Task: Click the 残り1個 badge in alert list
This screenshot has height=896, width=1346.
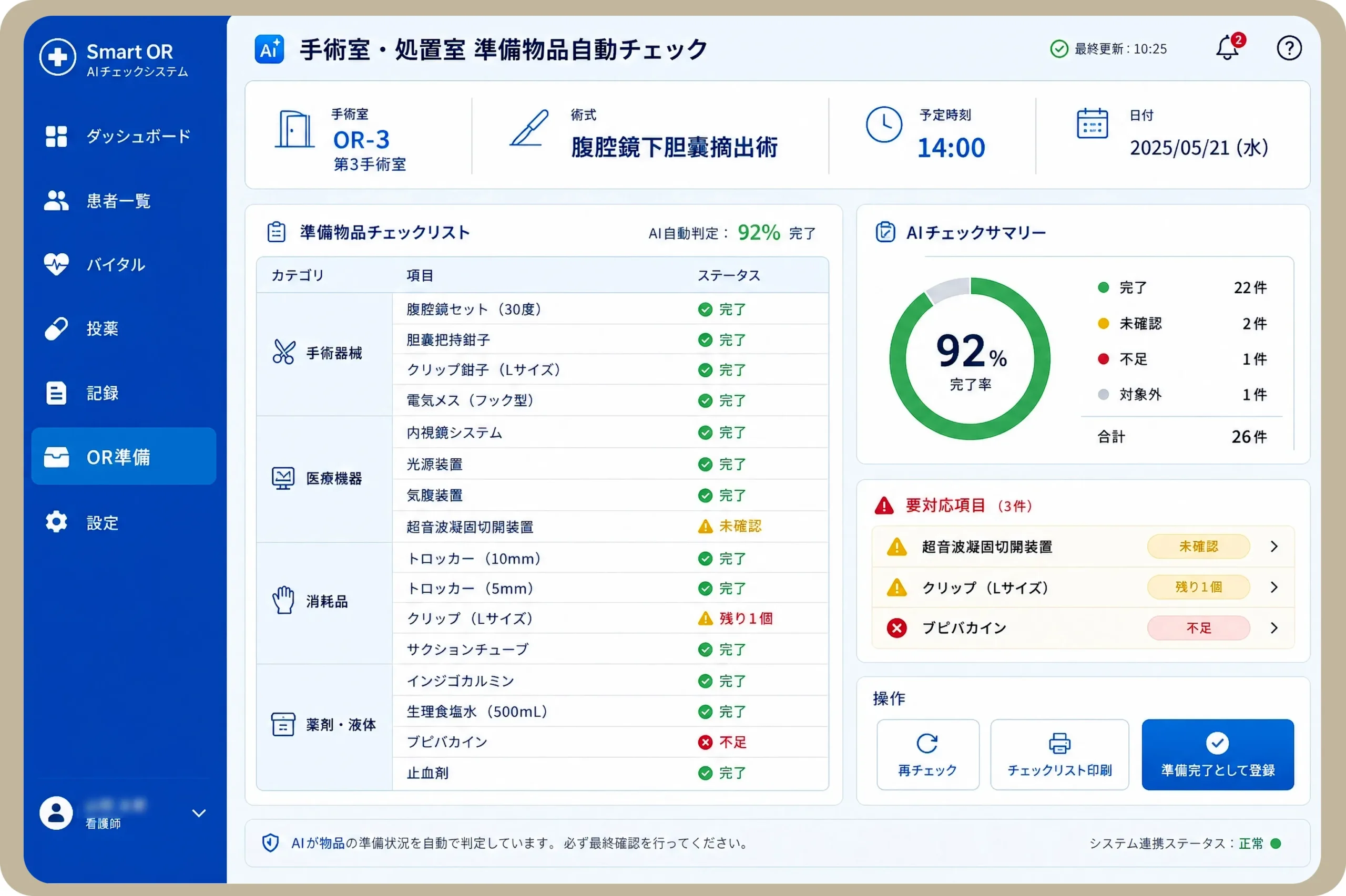Action: click(1198, 587)
